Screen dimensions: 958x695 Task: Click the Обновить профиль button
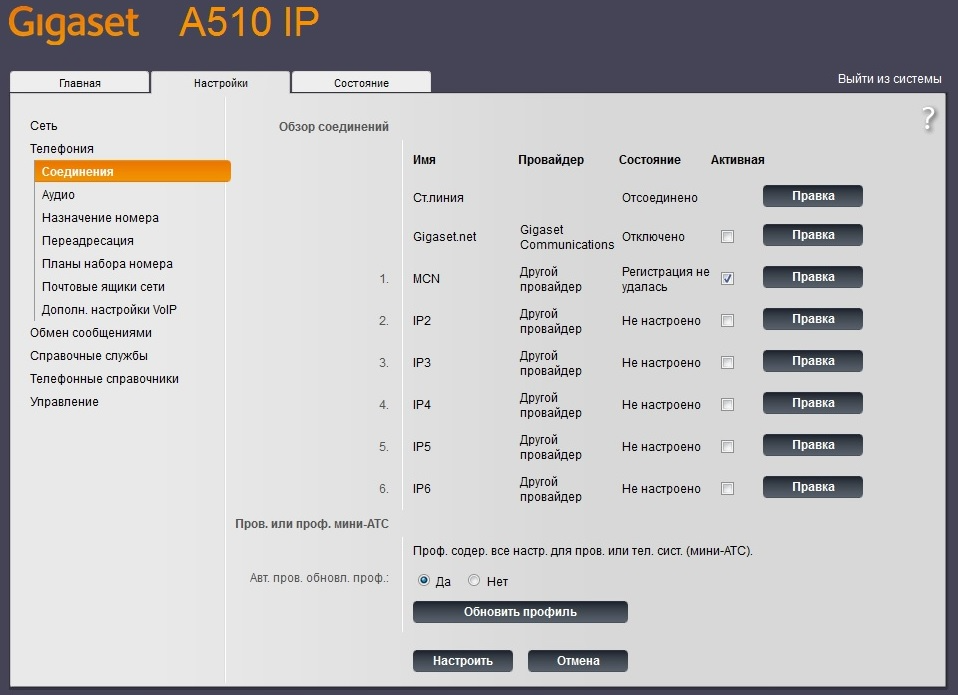click(x=520, y=612)
